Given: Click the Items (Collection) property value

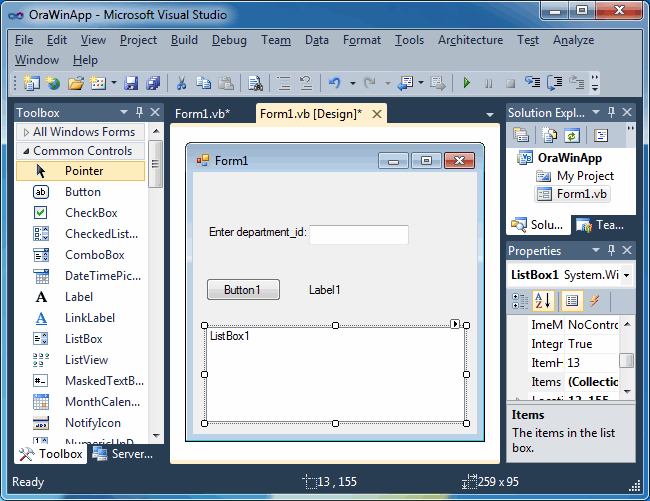Looking at the screenshot, I should pyautogui.click(x=593, y=382).
